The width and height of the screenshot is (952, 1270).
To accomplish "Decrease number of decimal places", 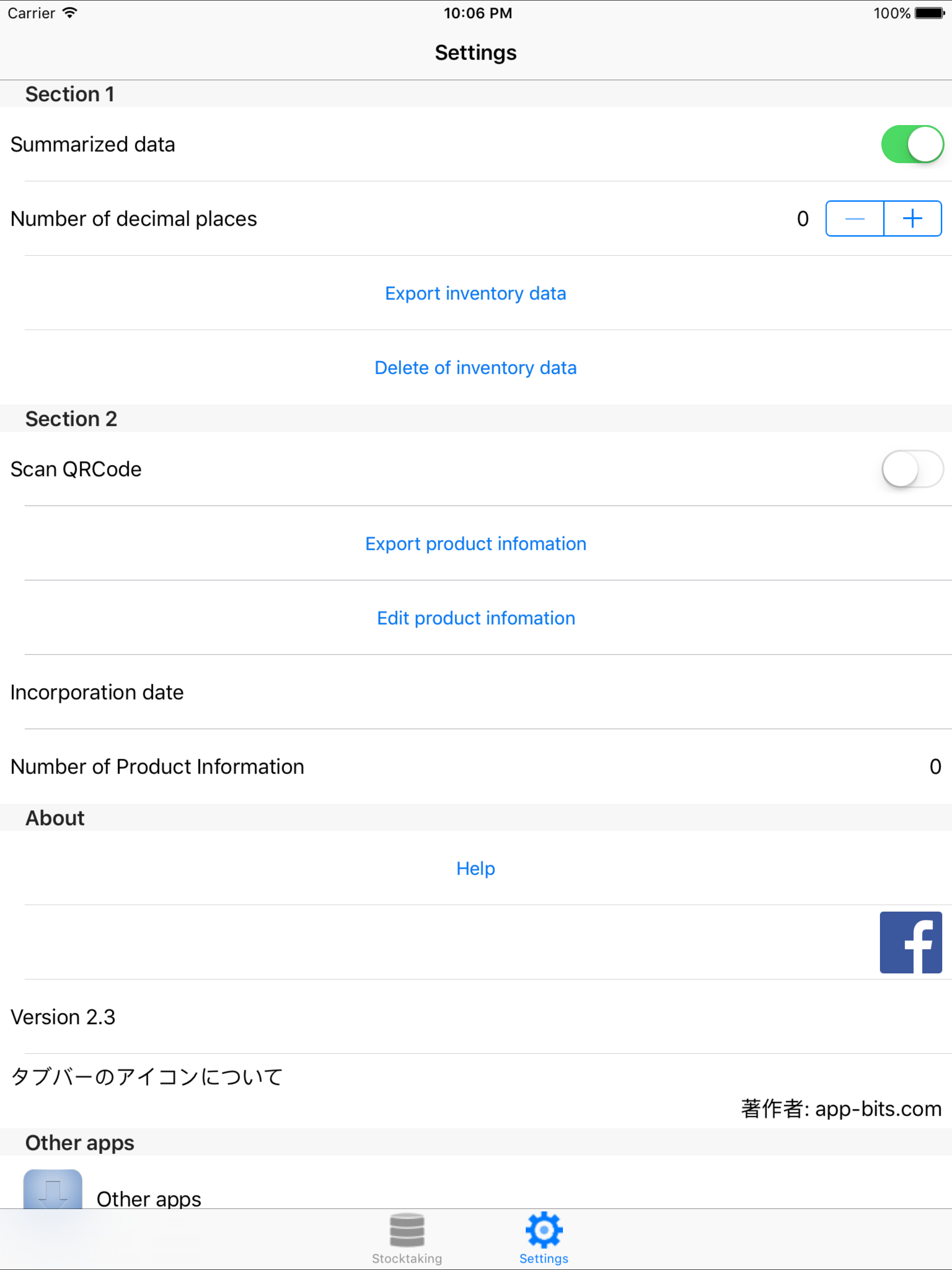I will pos(854,219).
